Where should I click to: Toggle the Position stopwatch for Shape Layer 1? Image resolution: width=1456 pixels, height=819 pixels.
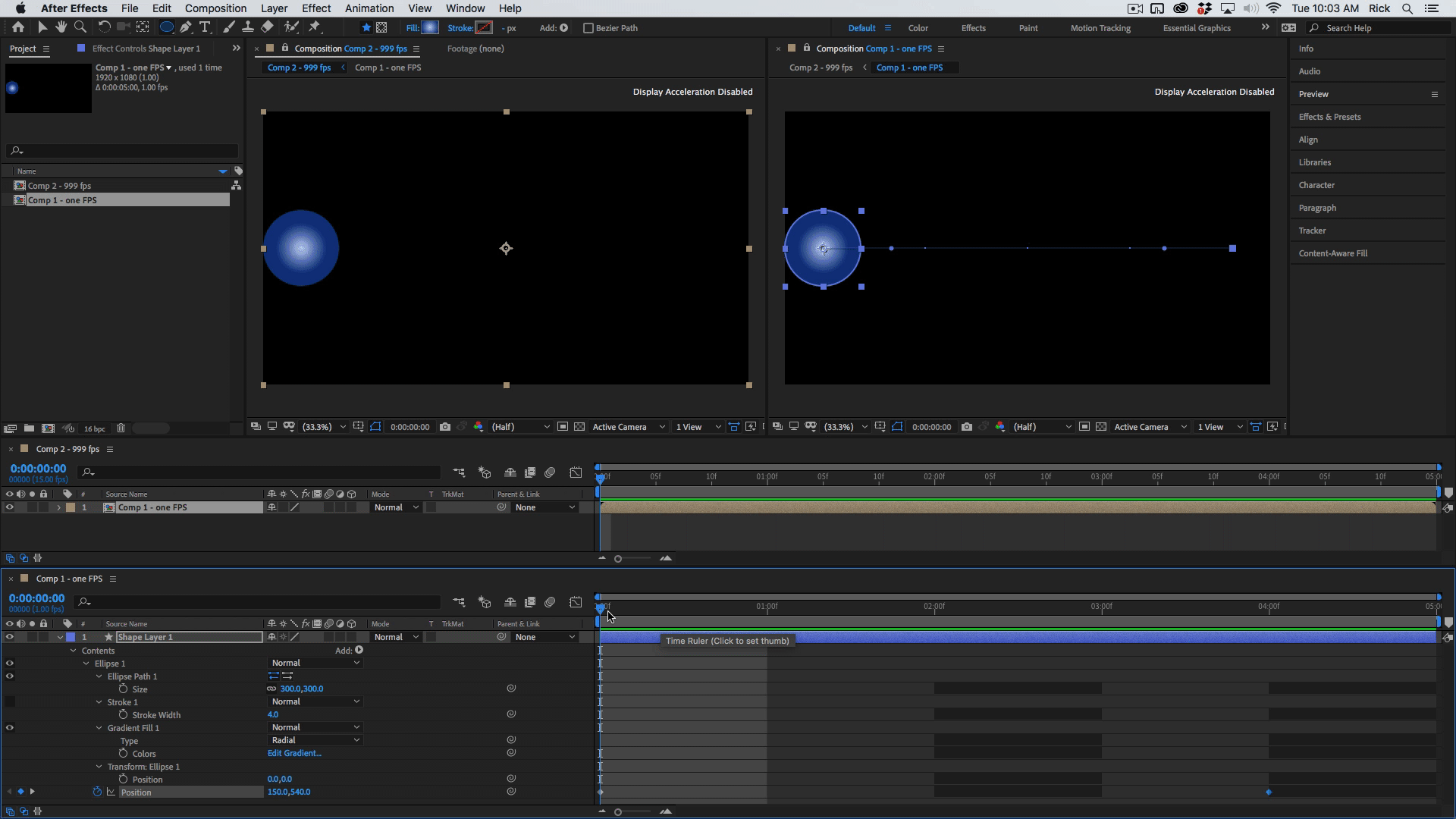point(97,792)
